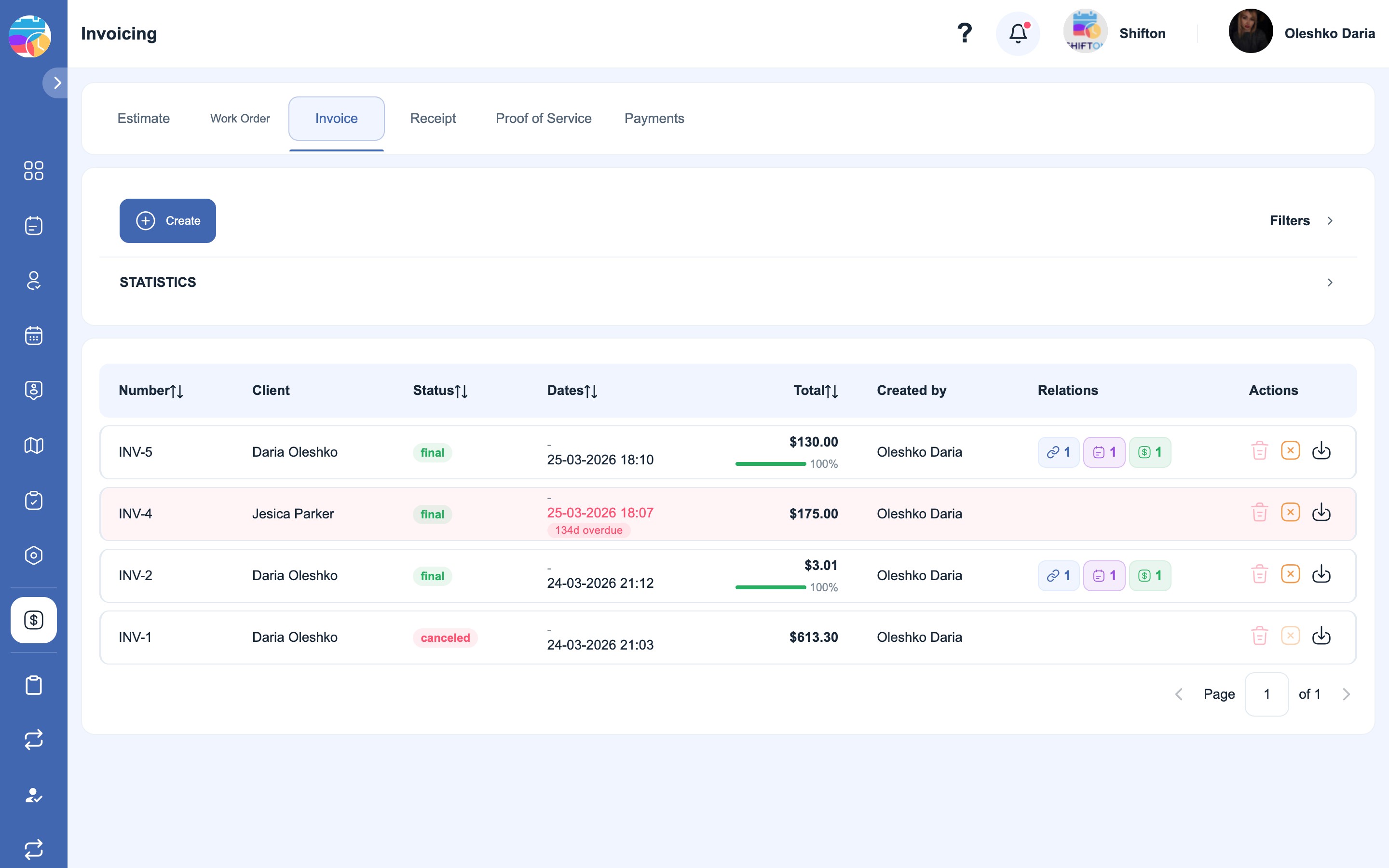The width and height of the screenshot is (1389, 868).
Task: Click the help question mark icon
Action: (964, 33)
